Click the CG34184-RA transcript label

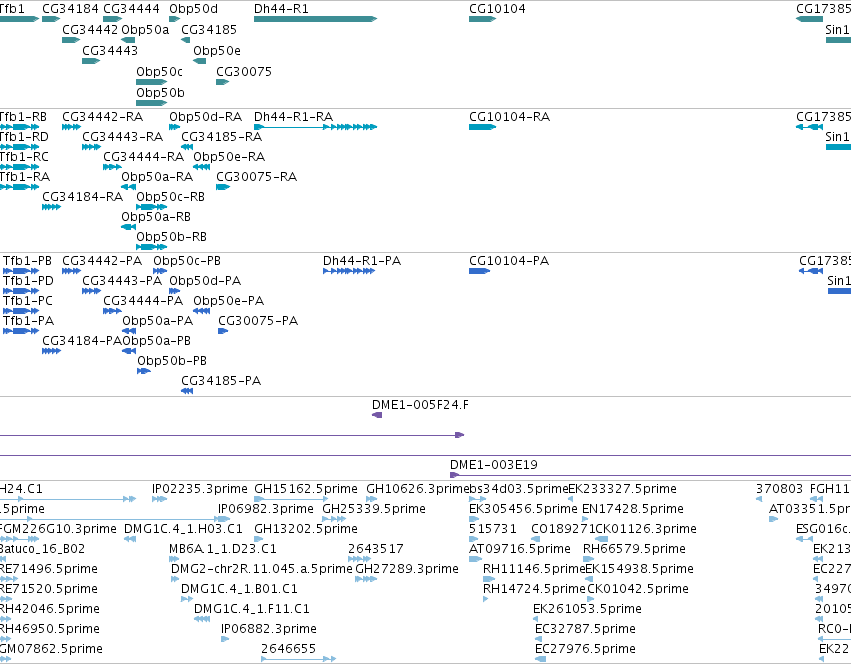[x=82, y=198]
